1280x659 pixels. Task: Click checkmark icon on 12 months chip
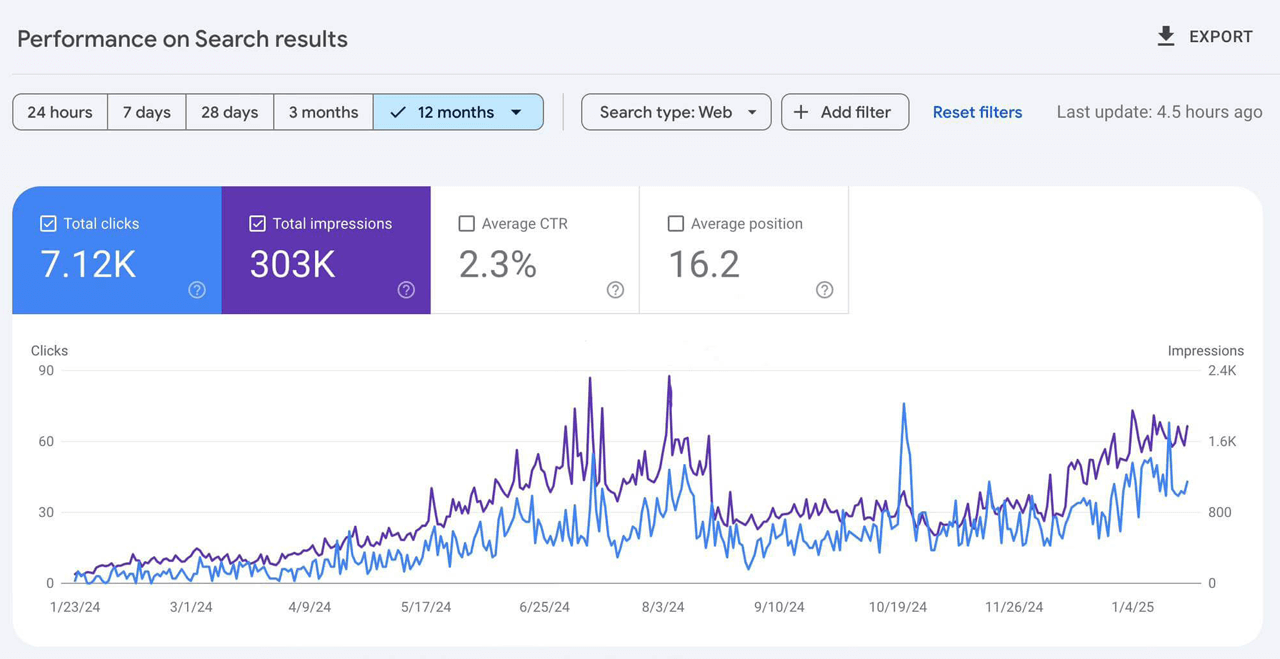point(398,112)
